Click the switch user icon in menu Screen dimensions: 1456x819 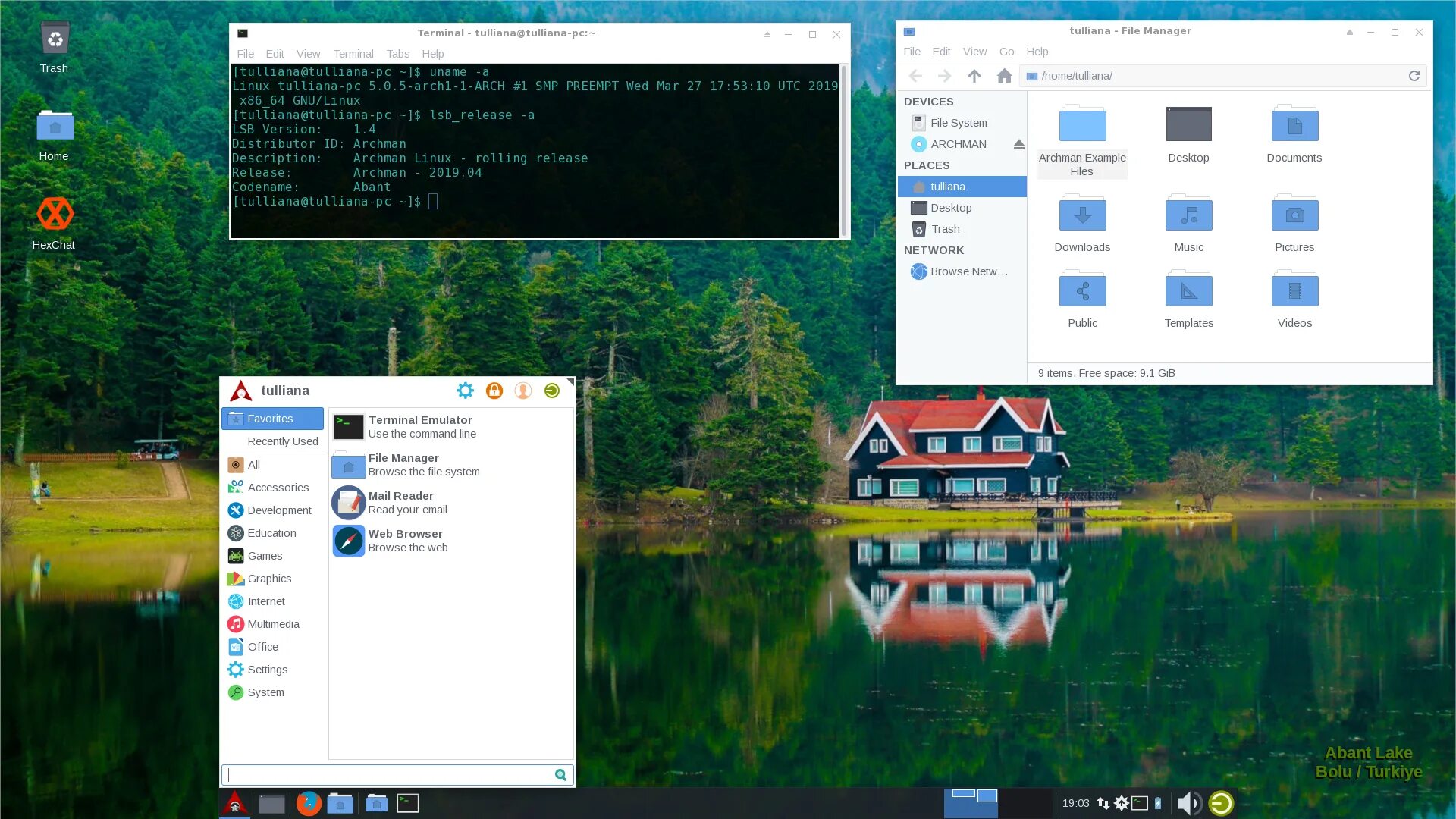[x=523, y=391]
